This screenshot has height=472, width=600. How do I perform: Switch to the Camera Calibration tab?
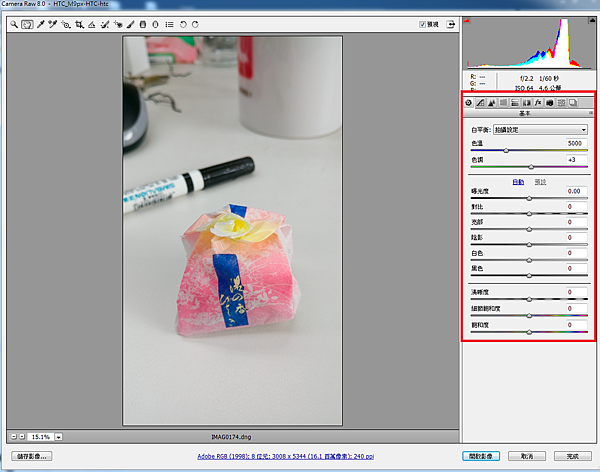point(550,103)
